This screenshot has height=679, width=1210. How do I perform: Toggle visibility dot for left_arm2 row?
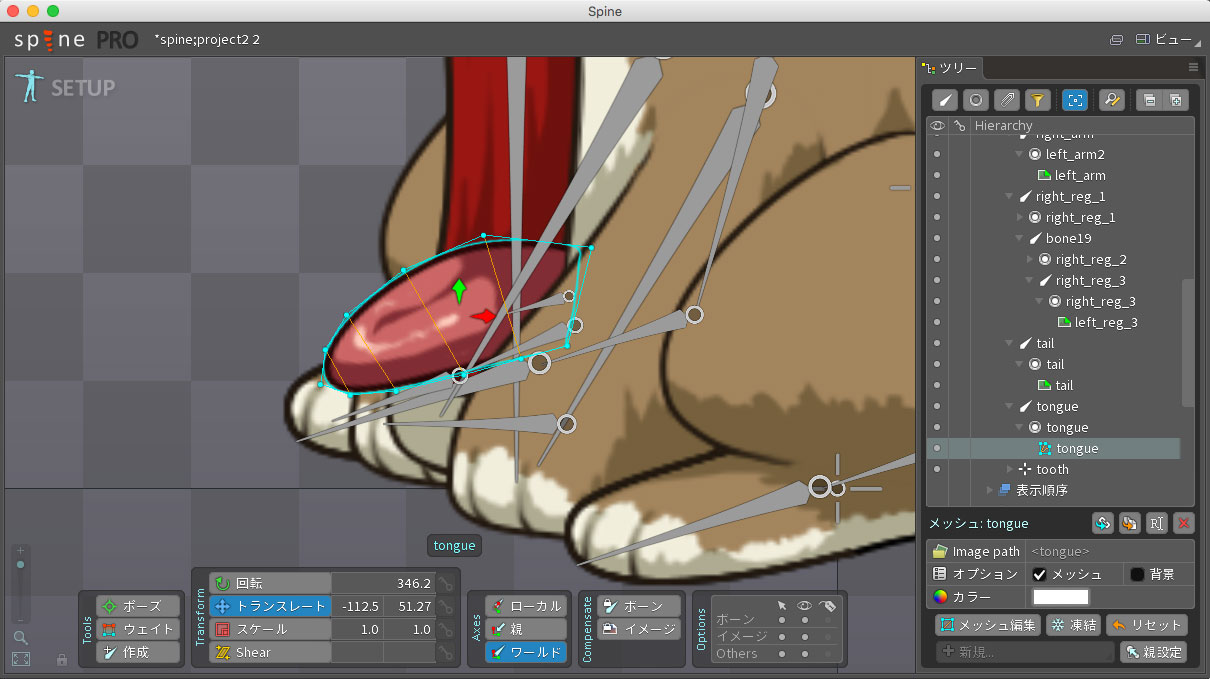[x=937, y=154]
